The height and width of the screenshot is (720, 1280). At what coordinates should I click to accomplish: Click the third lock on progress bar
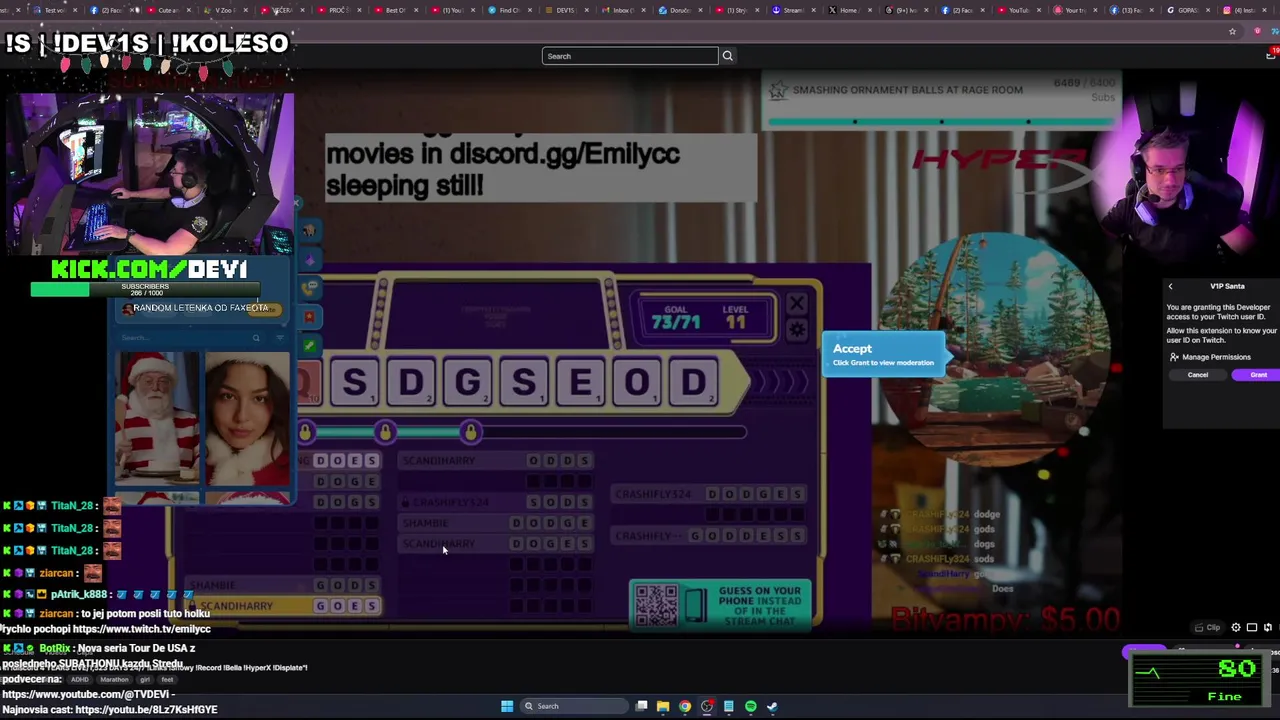tap(470, 431)
